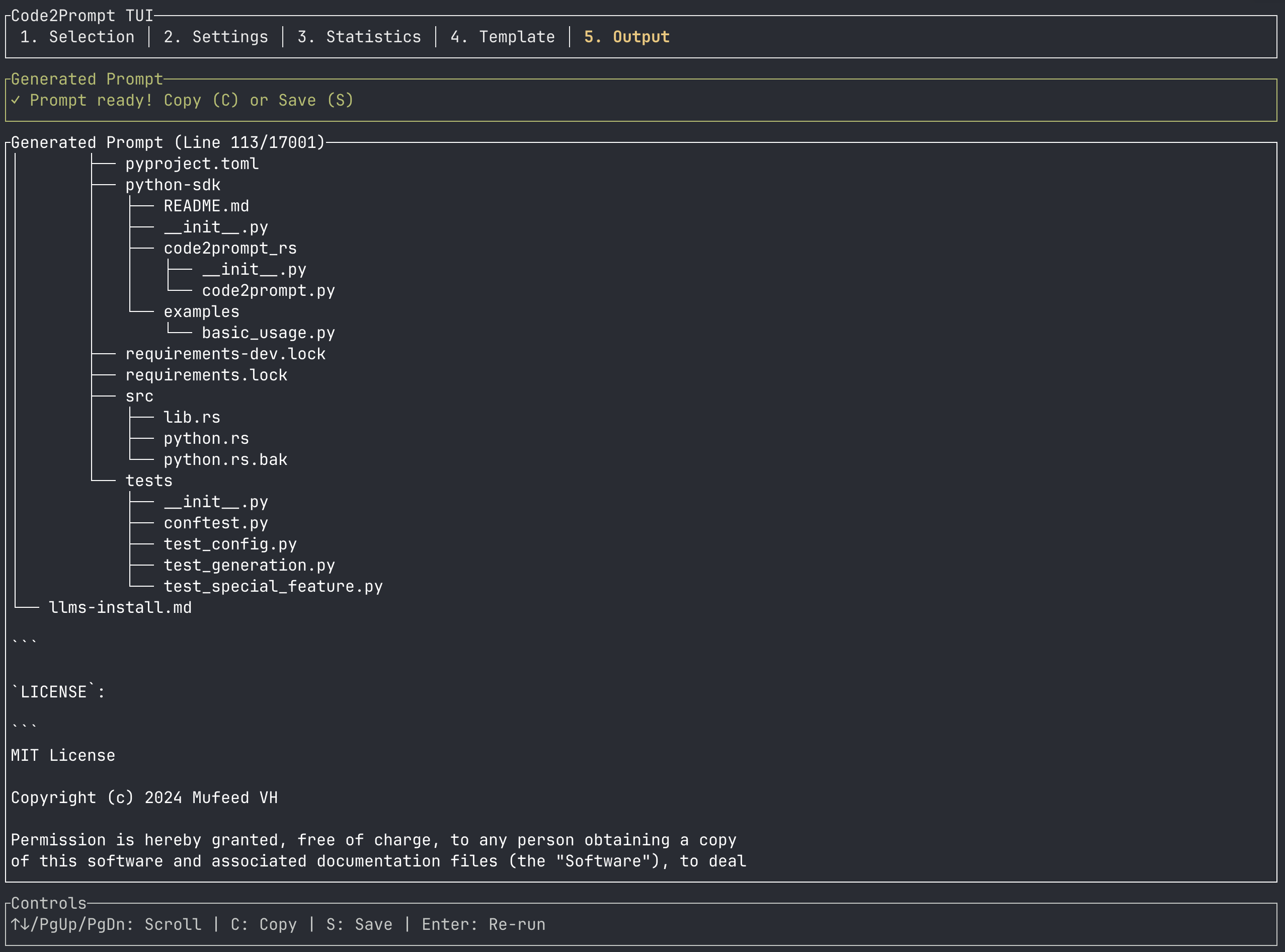1285x952 pixels.
Task: Click the src folder row
Action: pyautogui.click(x=139, y=396)
